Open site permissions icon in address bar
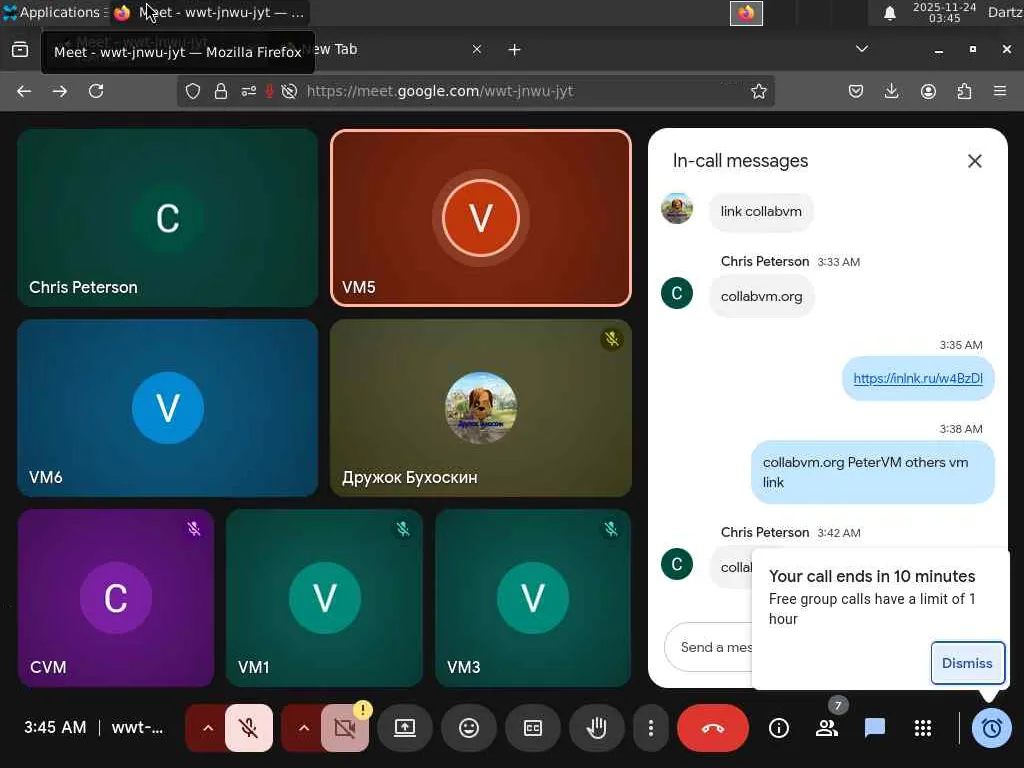This screenshot has height=768, width=1024. [x=249, y=91]
